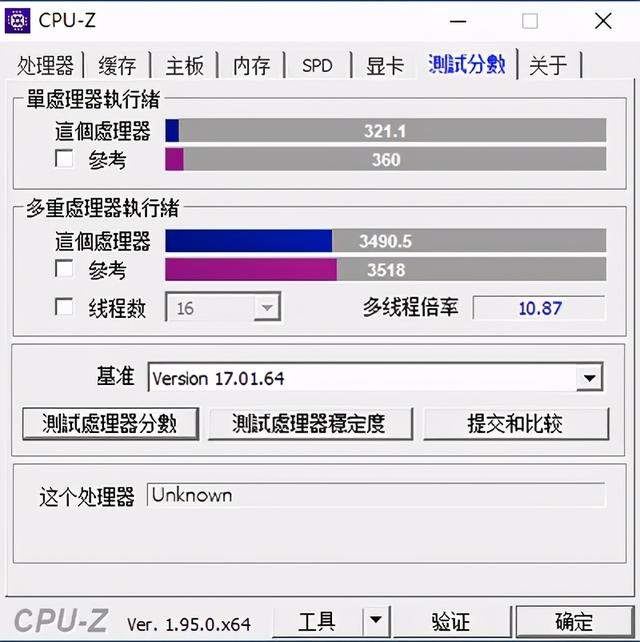This screenshot has height=642, width=640.
Task: Click the 这个处理器 Unknown text field
Action: click(376, 495)
